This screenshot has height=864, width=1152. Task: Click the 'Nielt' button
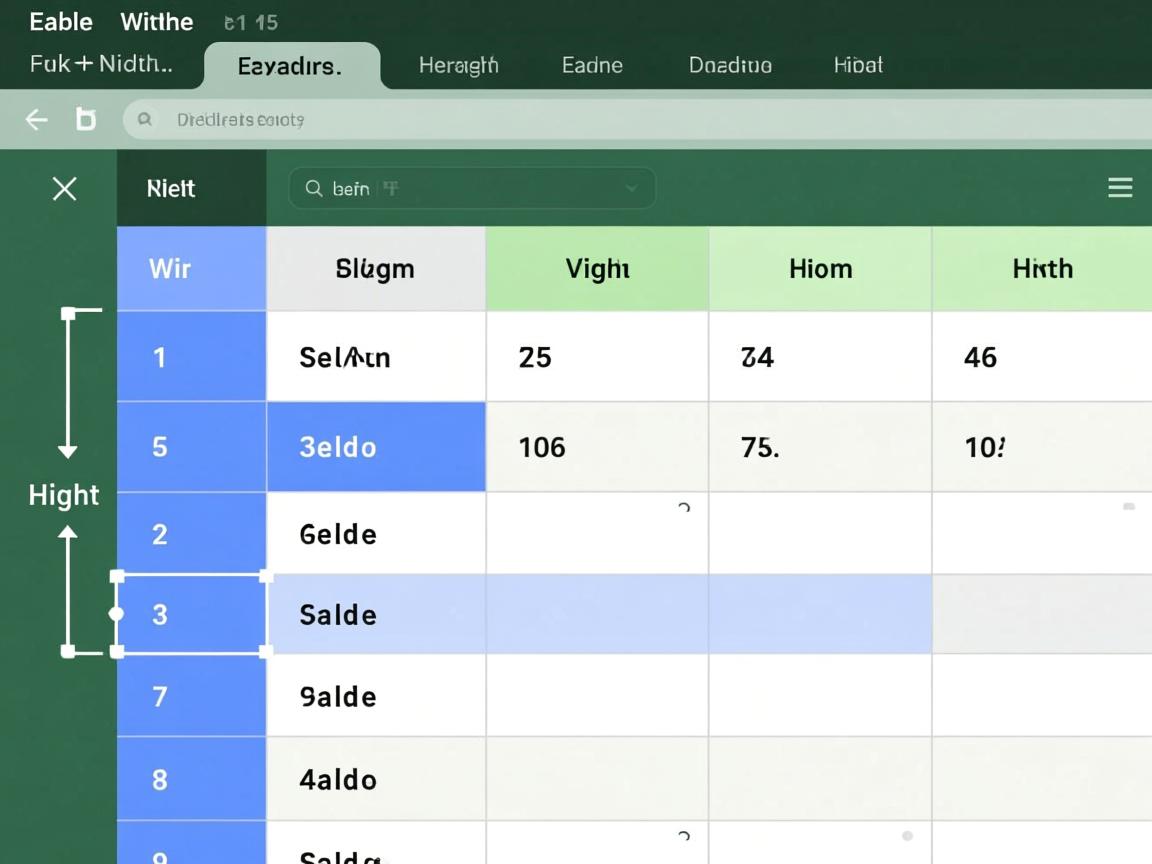click(x=171, y=188)
